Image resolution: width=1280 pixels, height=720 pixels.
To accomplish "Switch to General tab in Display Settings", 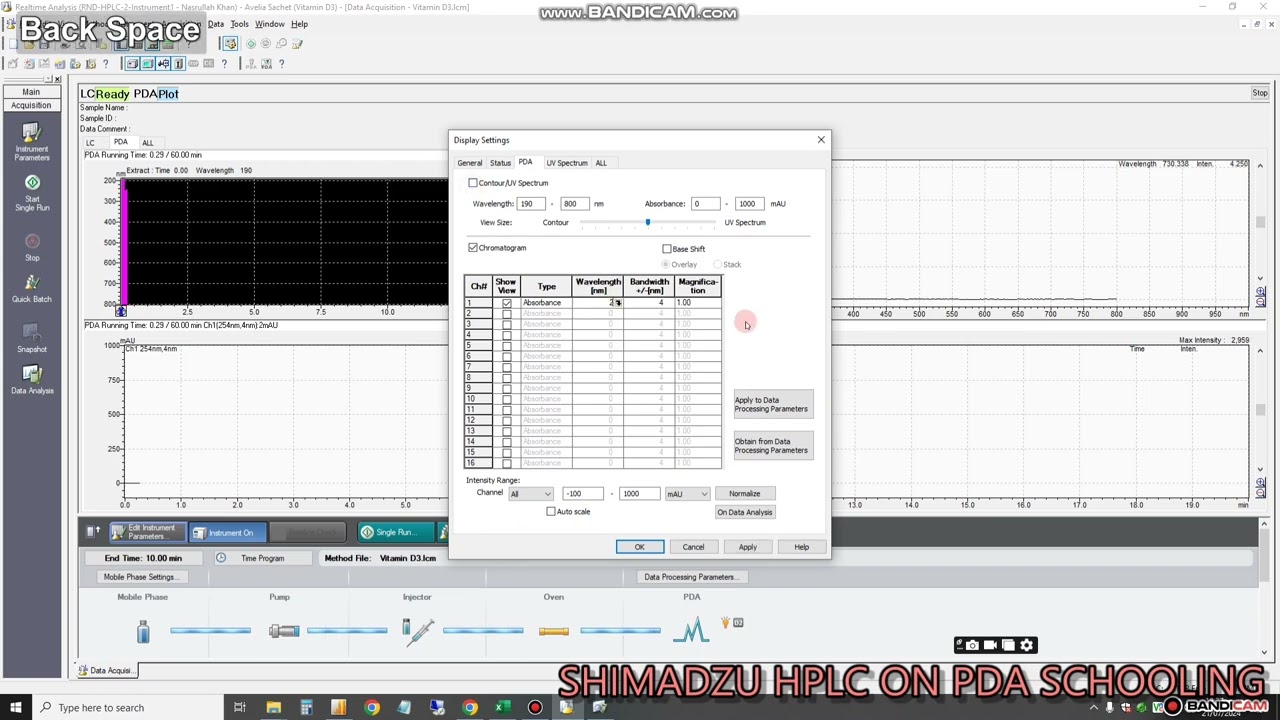I will pos(469,163).
